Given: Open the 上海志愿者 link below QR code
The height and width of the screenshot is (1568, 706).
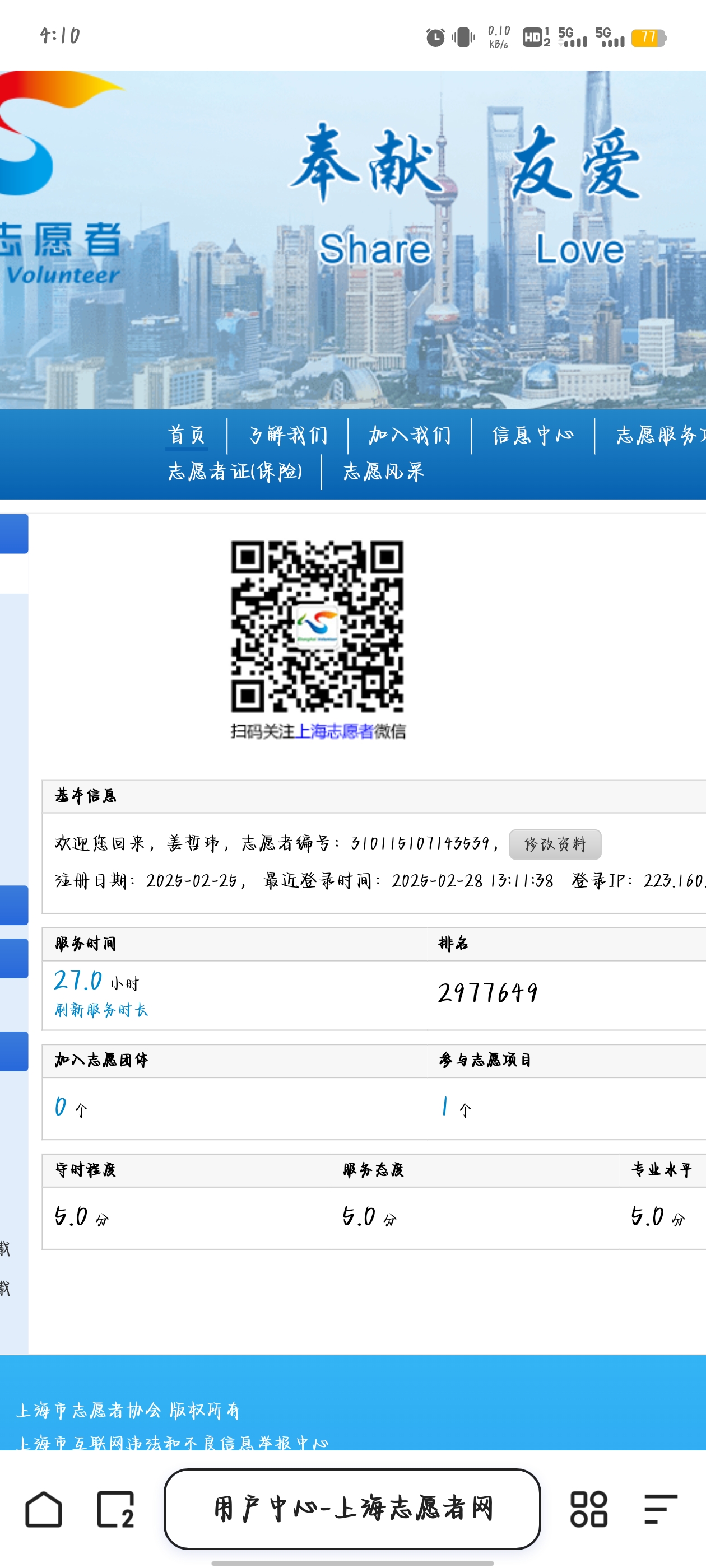Looking at the screenshot, I should 334,731.
